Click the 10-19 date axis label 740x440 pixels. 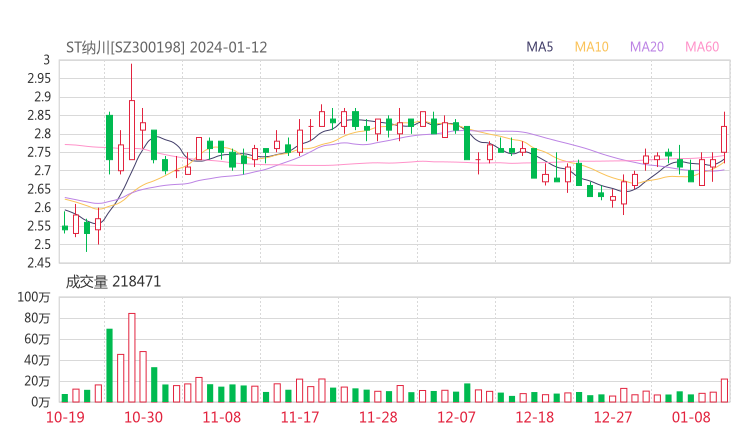65,417
